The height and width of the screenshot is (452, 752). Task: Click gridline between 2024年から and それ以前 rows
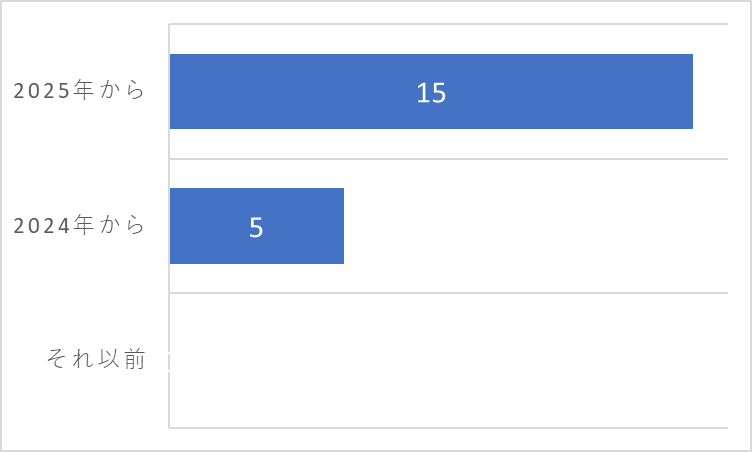click(448, 293)
